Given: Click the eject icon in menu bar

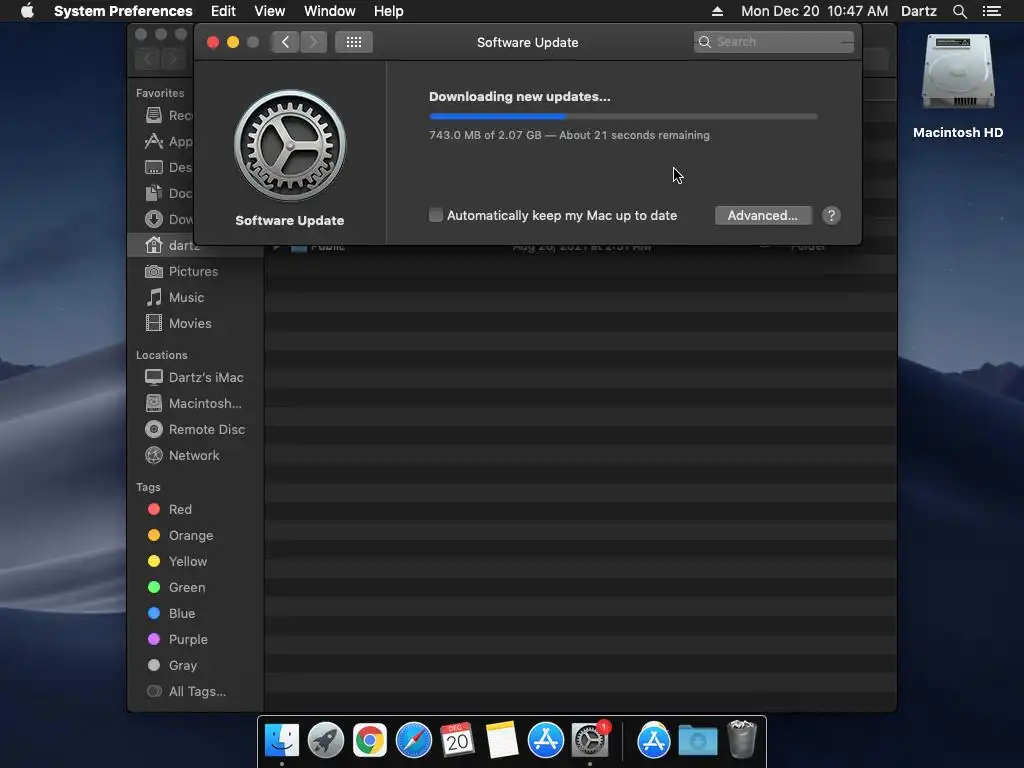Looking at the screenshot, I should [717, 11].
